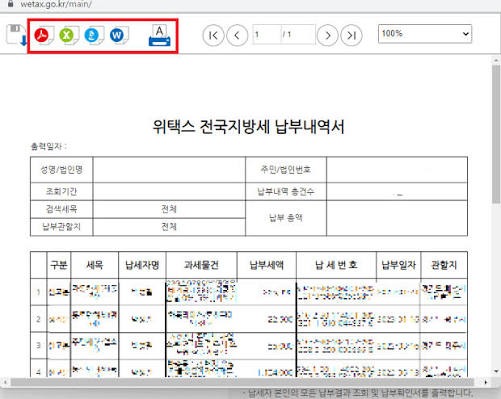Image resolution: width=501 pixels, height=399 pixels.
Task: Click row number 3 in payment table
Action: click(39, 346)
